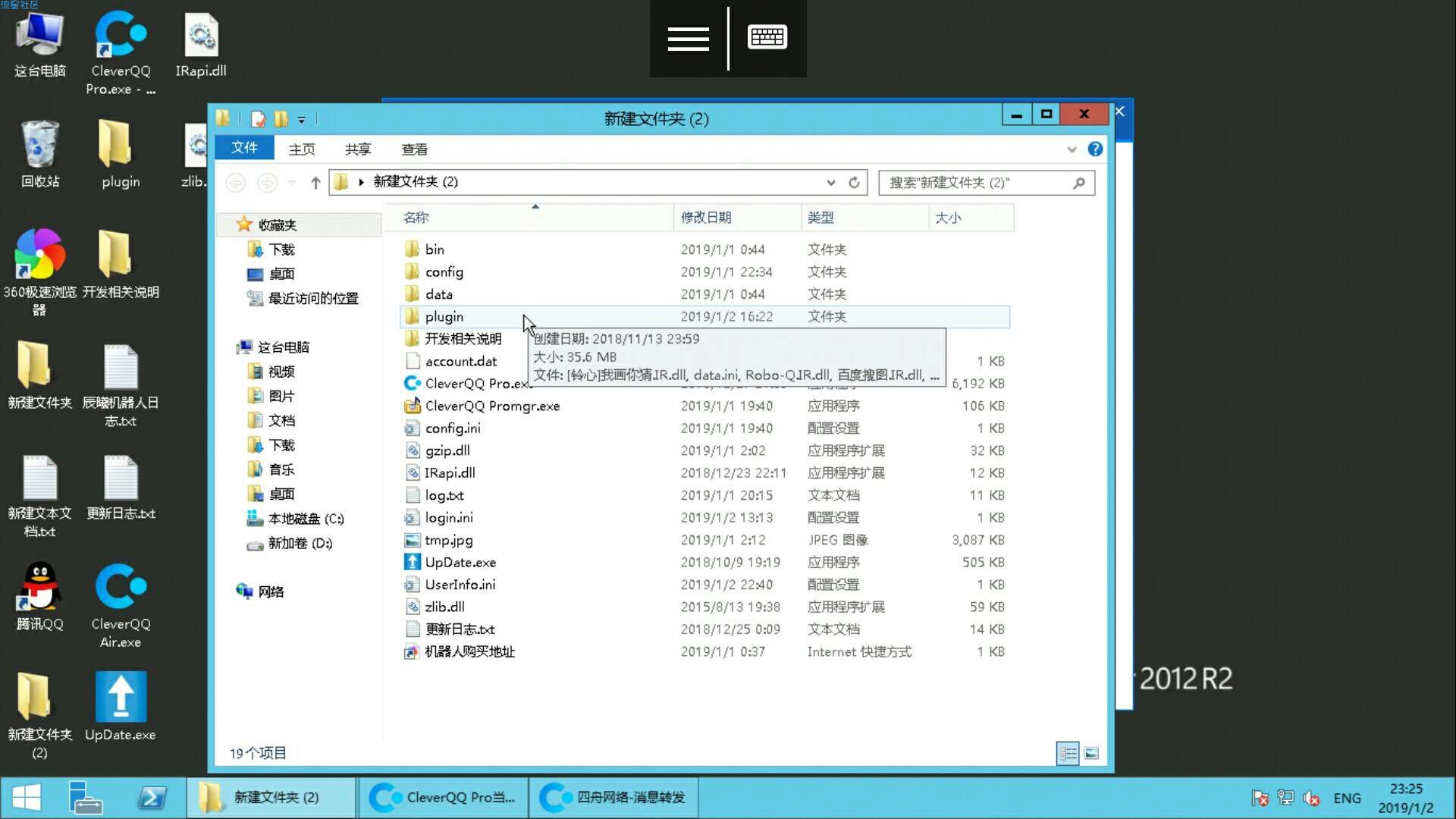This screenshot has height=819, width=1456.
Task: Select tmp.jpg in file list
Action: click(704, 540)
